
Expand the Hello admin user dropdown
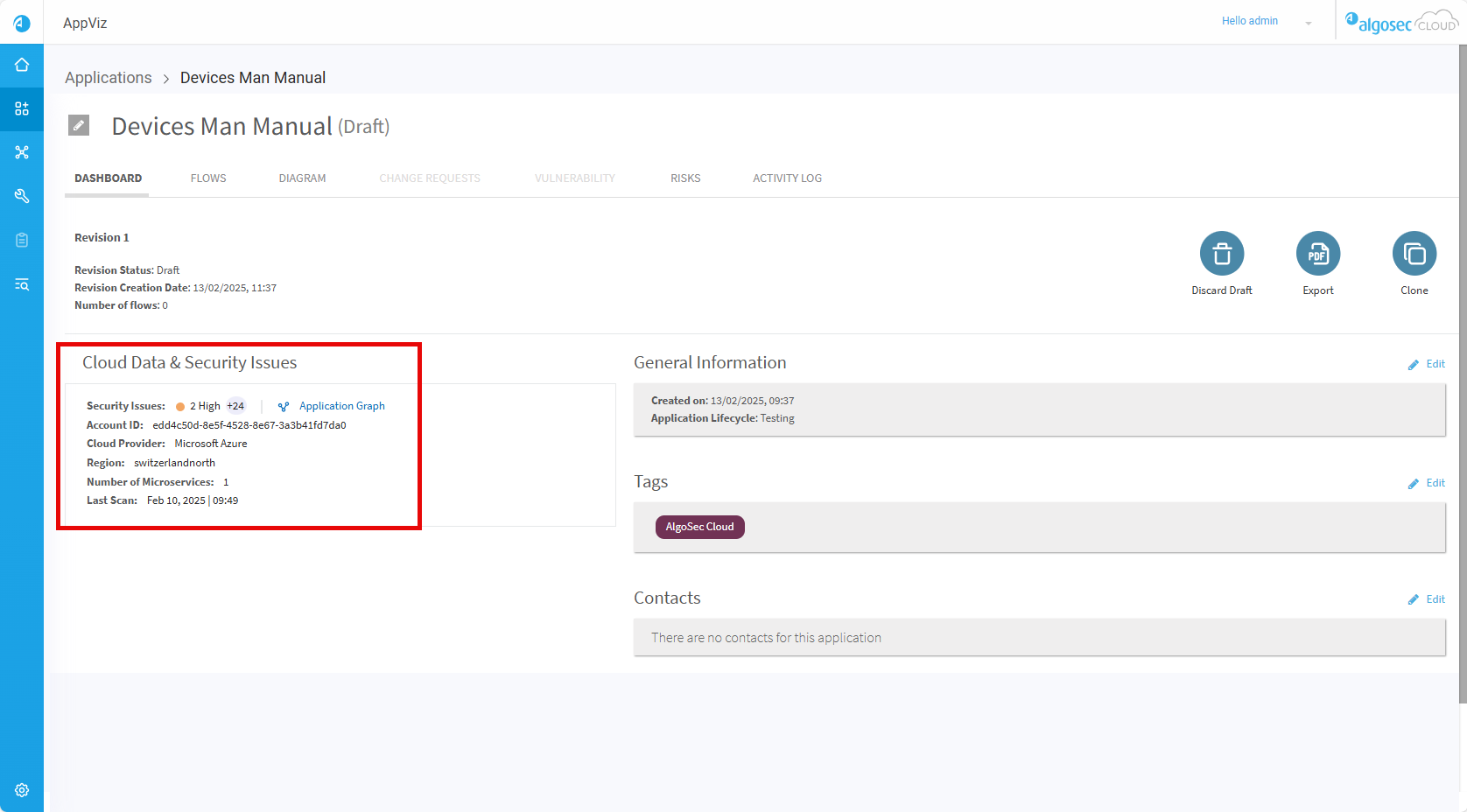click(1308, 23)
